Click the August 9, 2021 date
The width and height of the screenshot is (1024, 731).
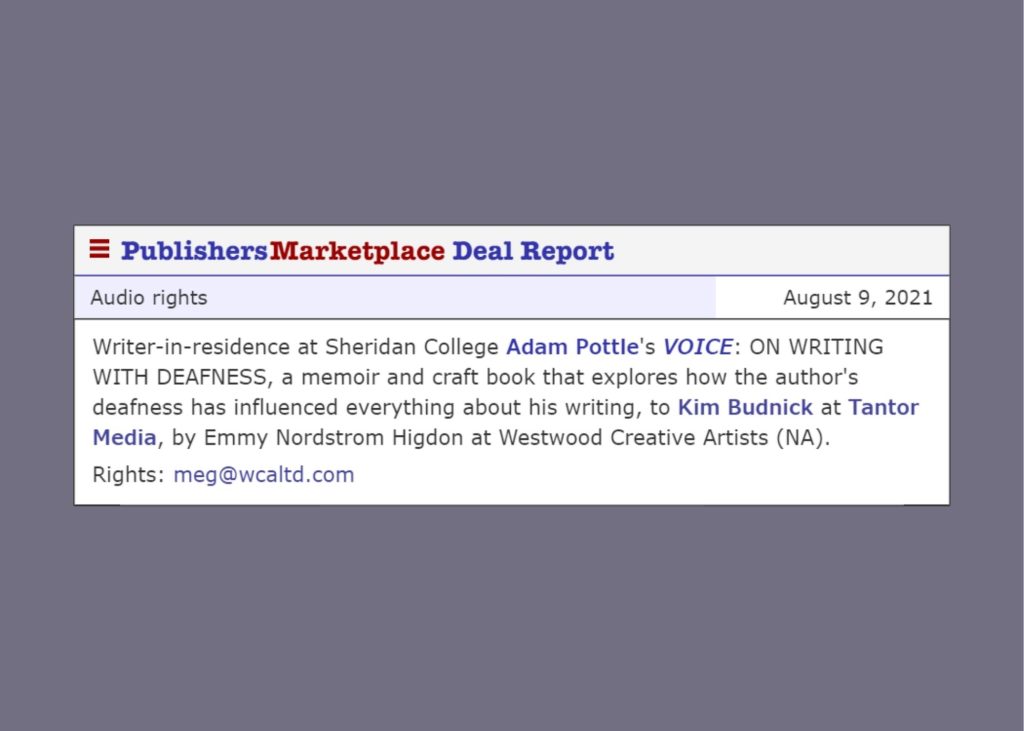coord(857,298)
